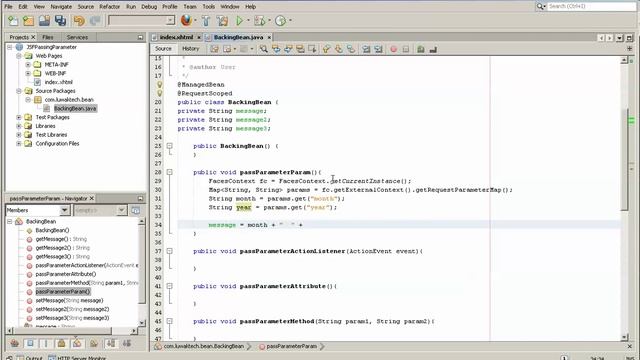This screenshot has width=640, height=360.
Task: Click into the Search field
Action: (x=591, y=6)
